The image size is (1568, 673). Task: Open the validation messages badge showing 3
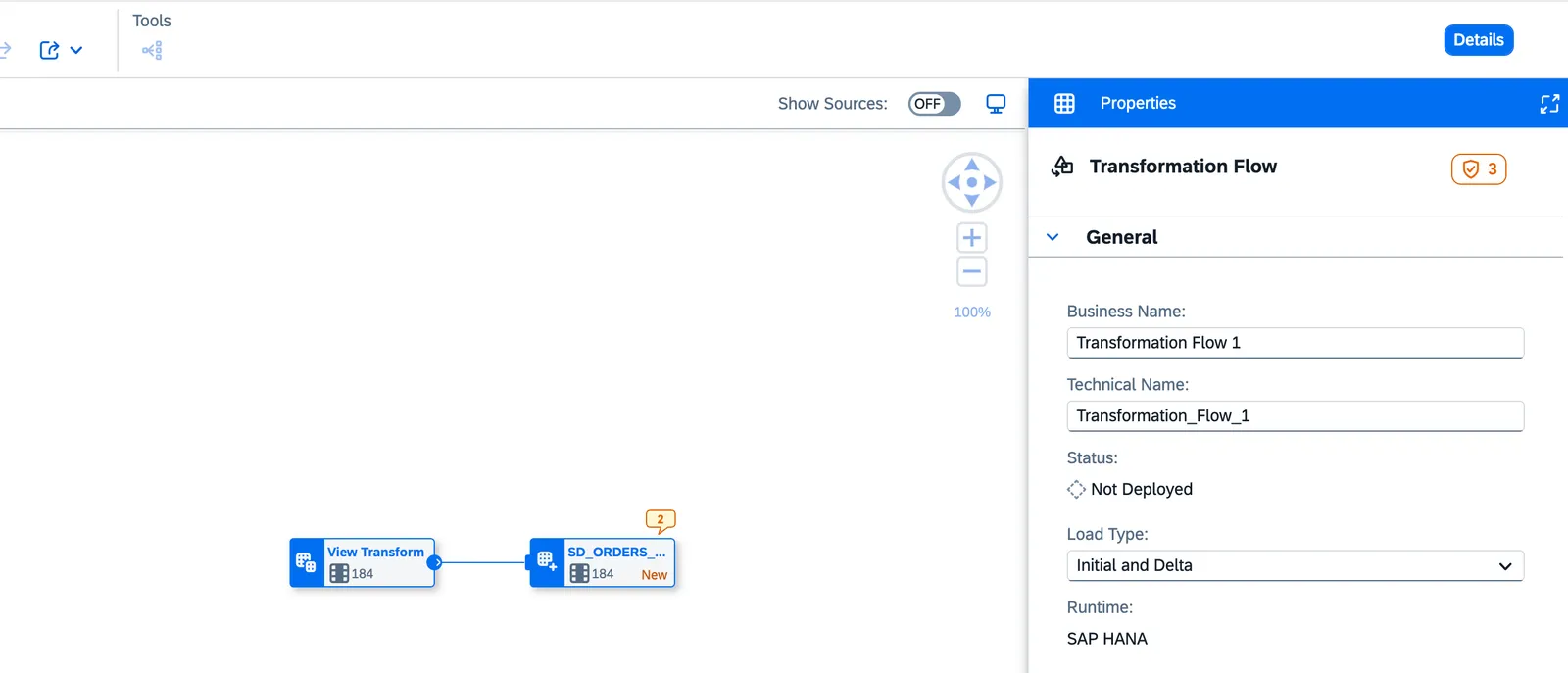(1478, 168)
